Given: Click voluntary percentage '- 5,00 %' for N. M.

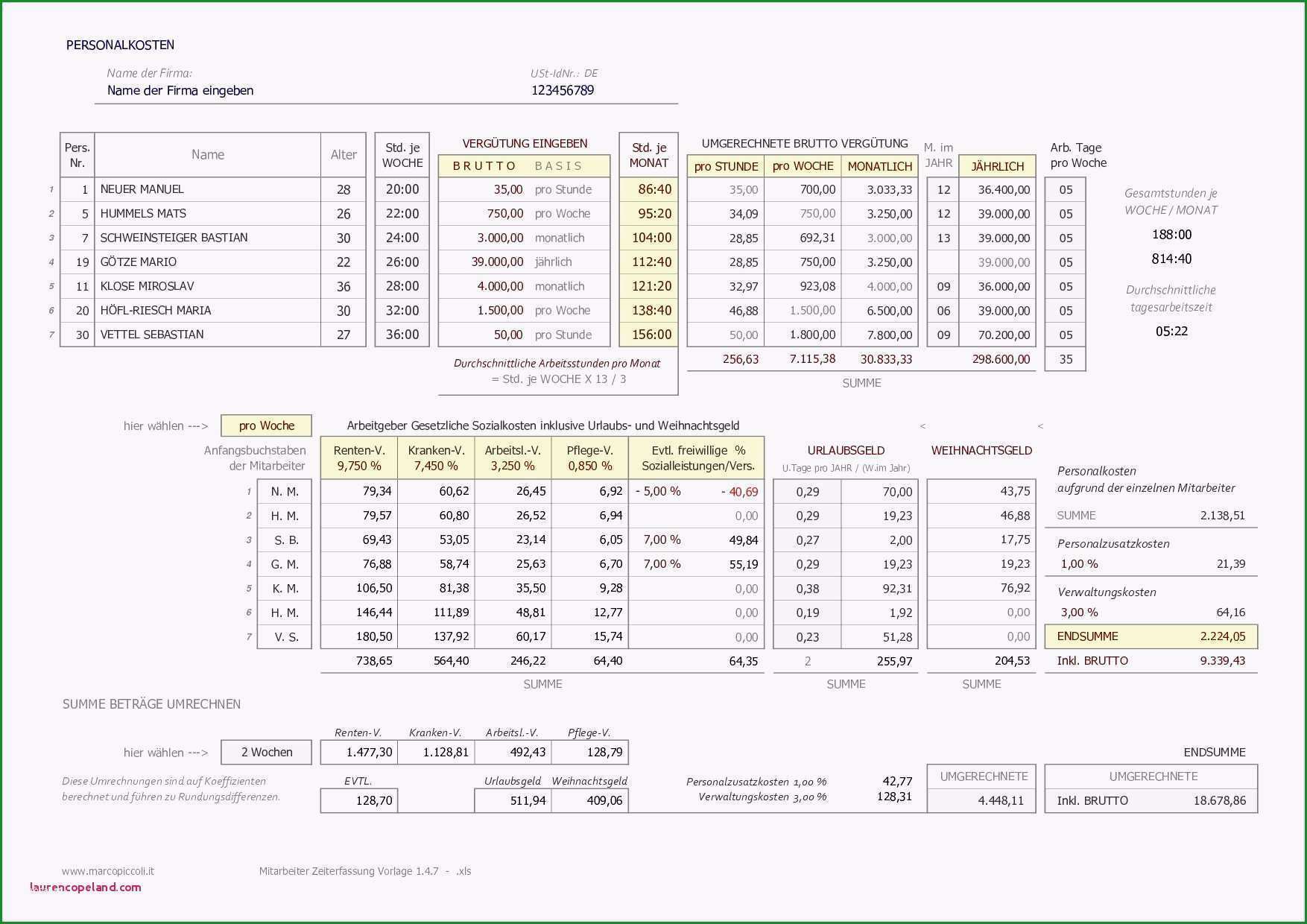Looking at the screenshot, I should pyautogui.click(x=658, y=492).
